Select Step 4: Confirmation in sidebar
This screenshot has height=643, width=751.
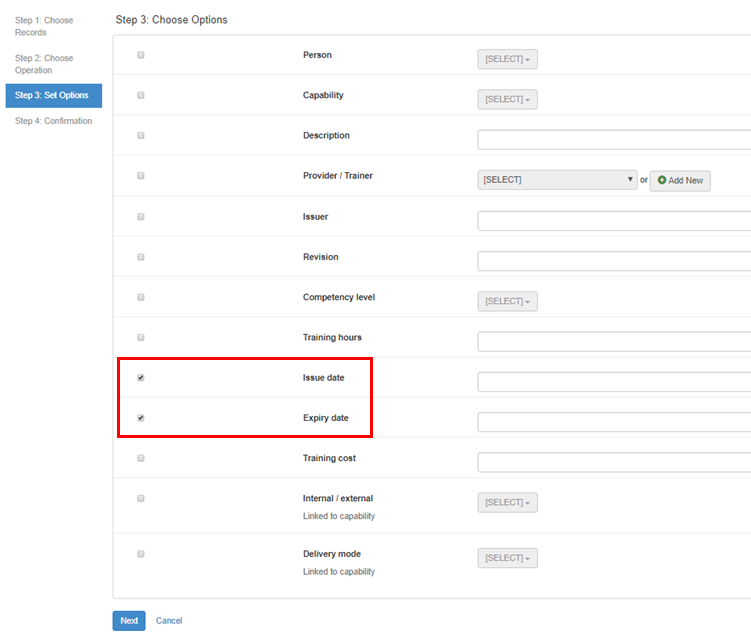53,121
